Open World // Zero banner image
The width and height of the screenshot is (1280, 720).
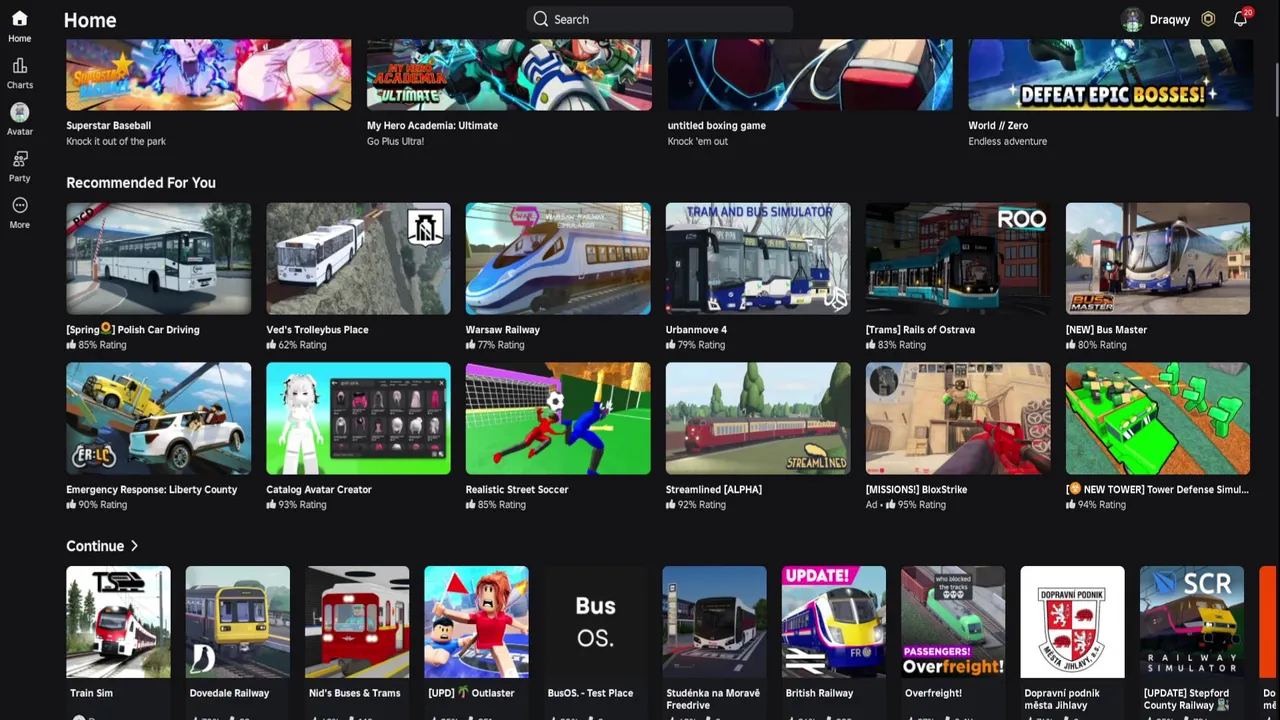coord(1110,75)
